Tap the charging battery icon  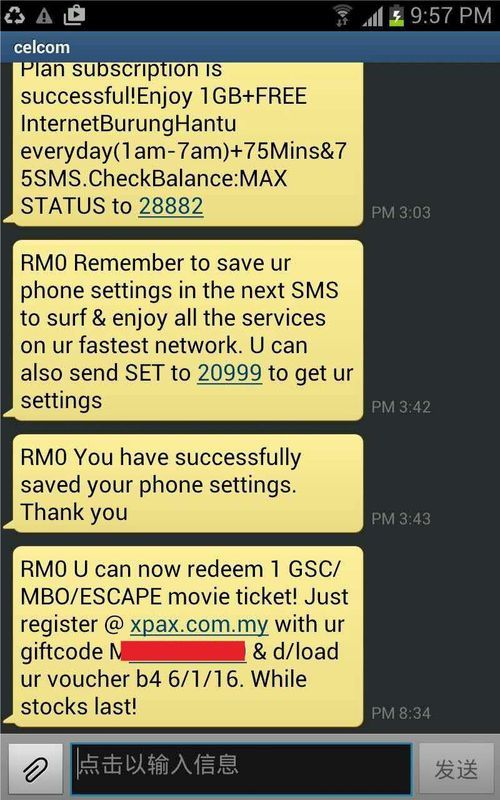[x=396, y=16]
